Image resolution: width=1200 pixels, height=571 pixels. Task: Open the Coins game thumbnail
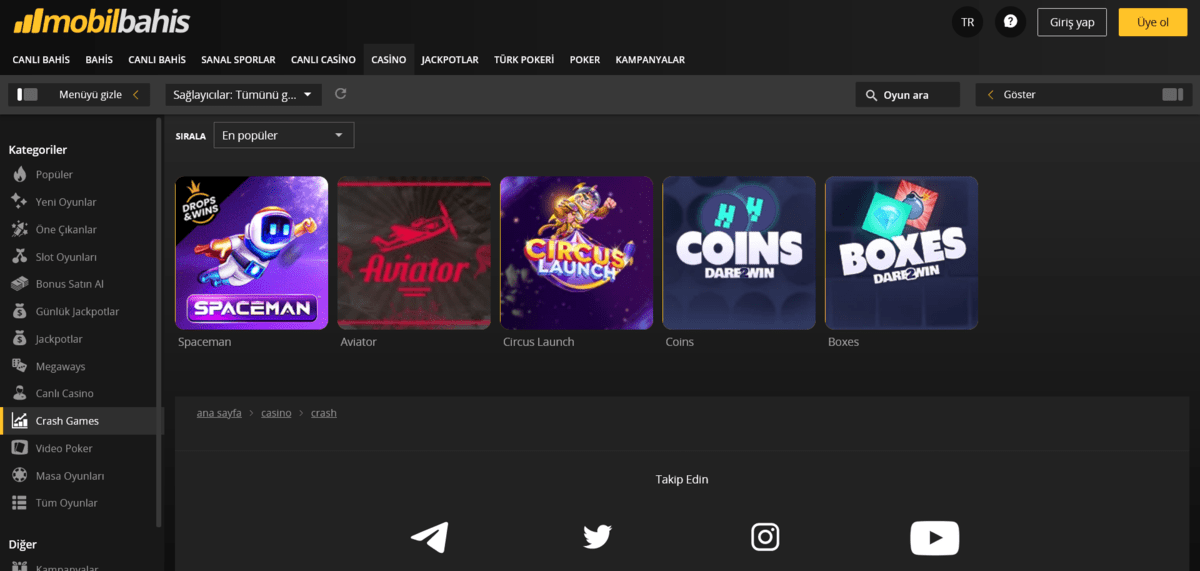click(739, 253)
